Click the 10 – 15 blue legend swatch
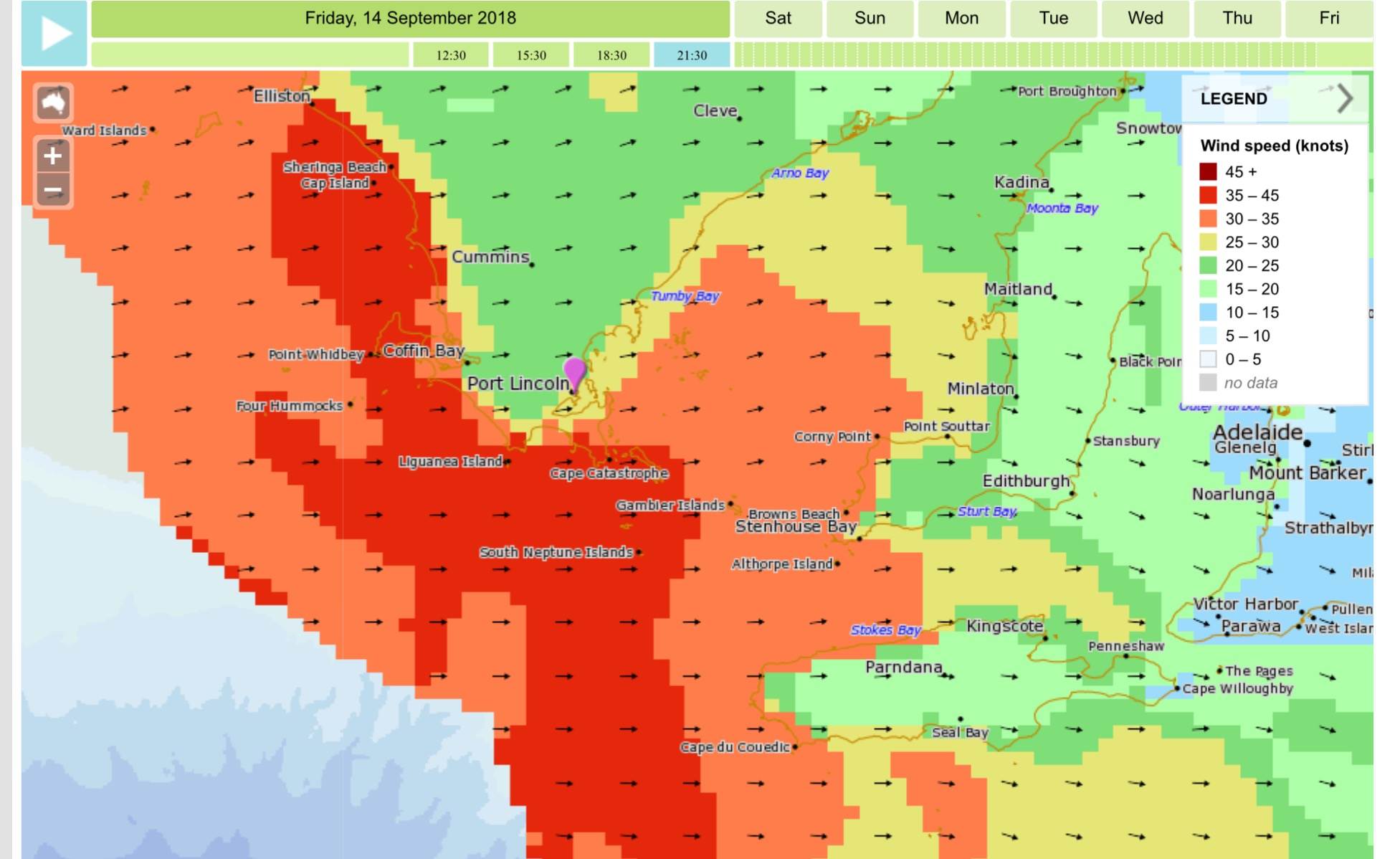This screenshot has width=1400, height=859. click(1208, 312)
